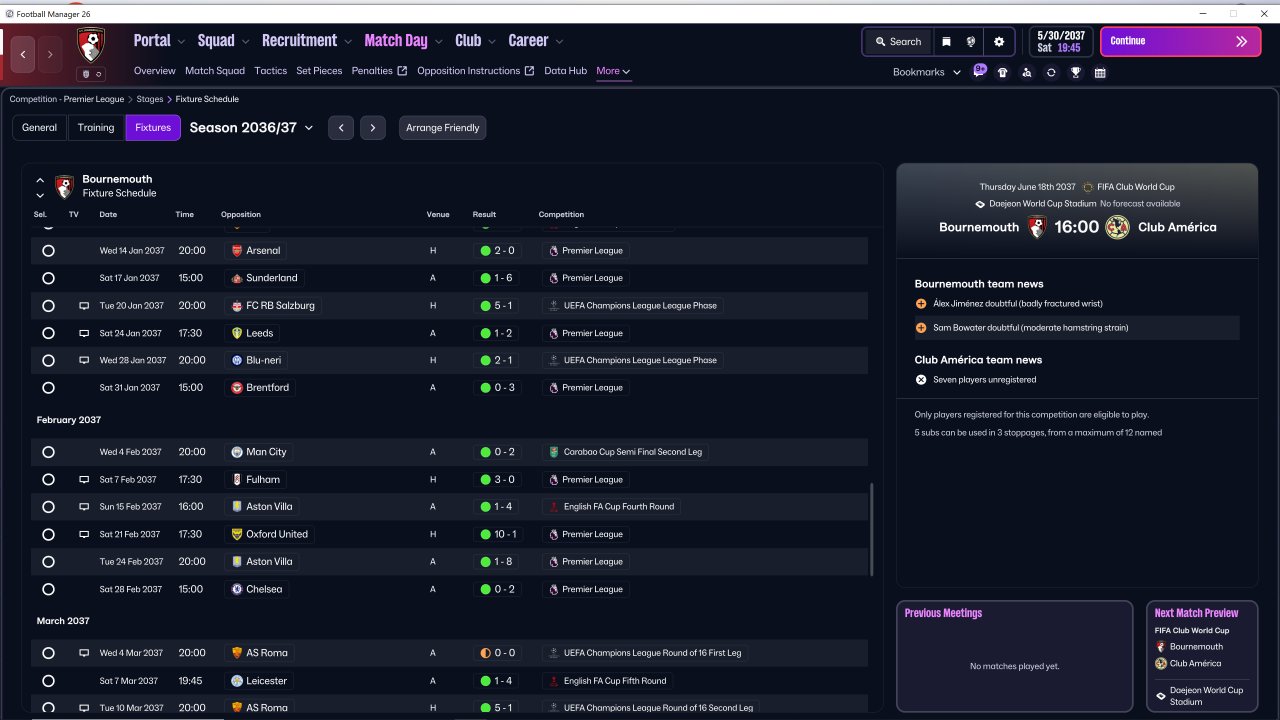
Task: Click the Stages breadcrumb link
Action: point(150,99)
